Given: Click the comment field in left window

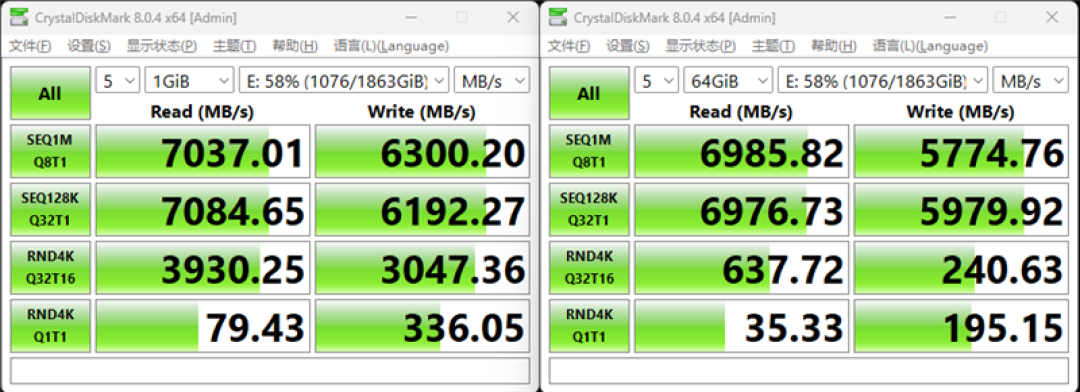Looking at the screenshot, I should point(270,371).
